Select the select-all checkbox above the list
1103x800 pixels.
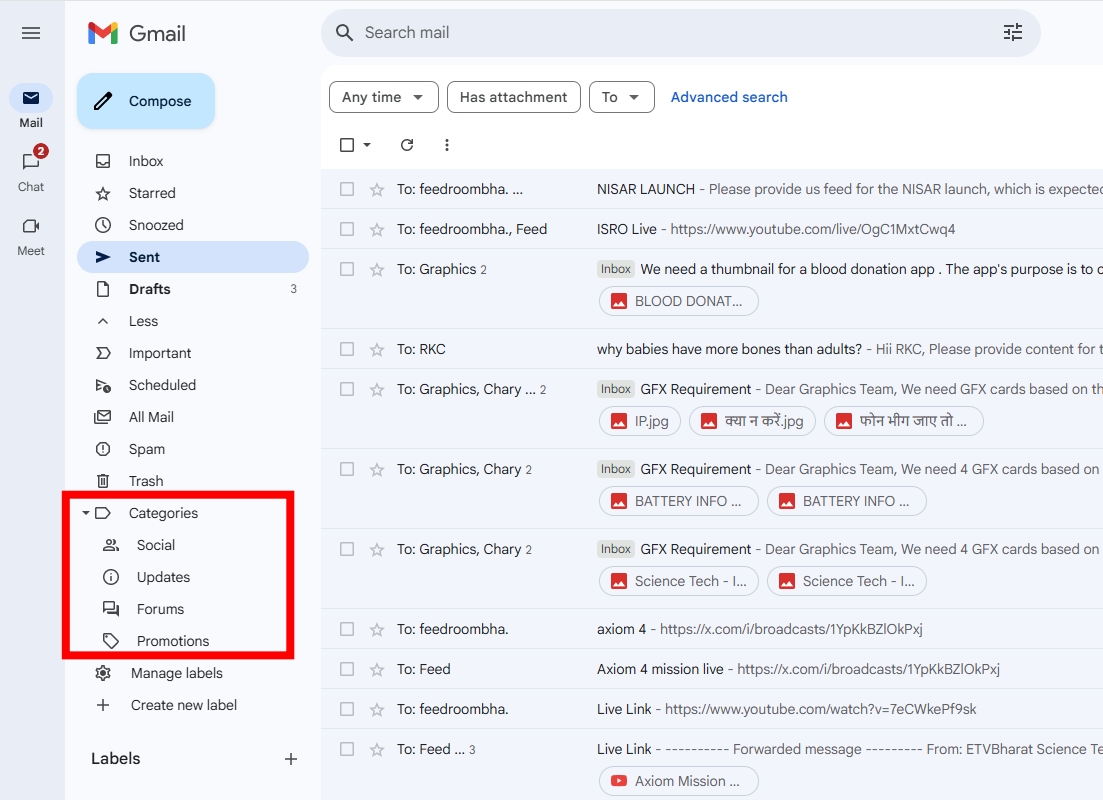coord(347,145)
